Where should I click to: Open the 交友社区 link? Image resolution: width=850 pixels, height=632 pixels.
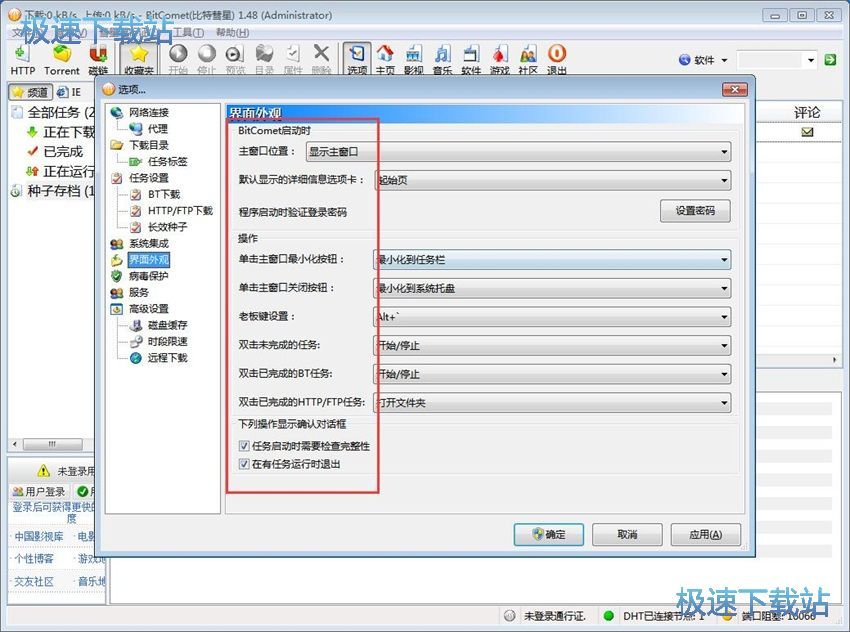click(34, 582)
